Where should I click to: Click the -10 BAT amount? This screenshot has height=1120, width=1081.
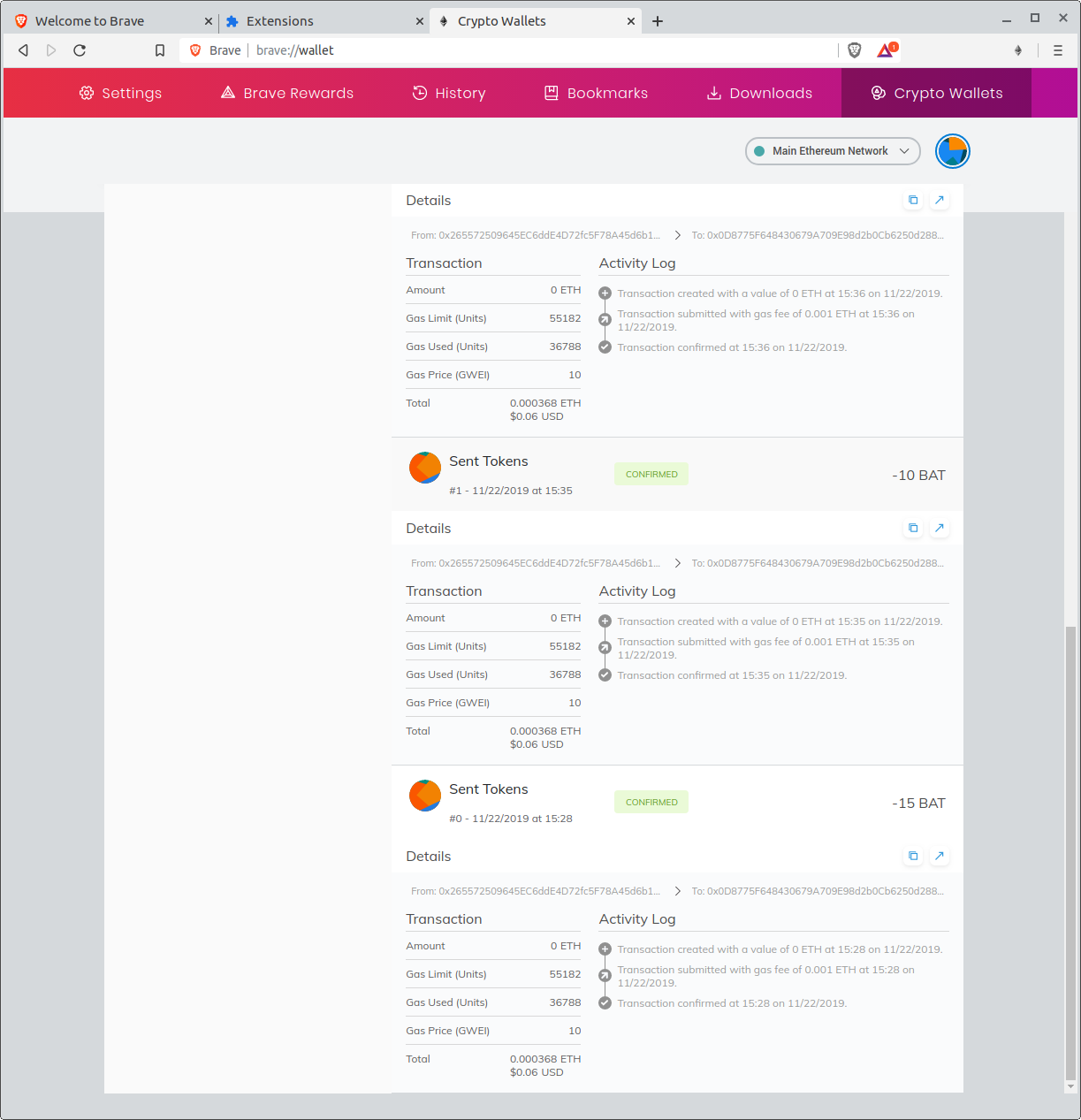coord(918,476)
